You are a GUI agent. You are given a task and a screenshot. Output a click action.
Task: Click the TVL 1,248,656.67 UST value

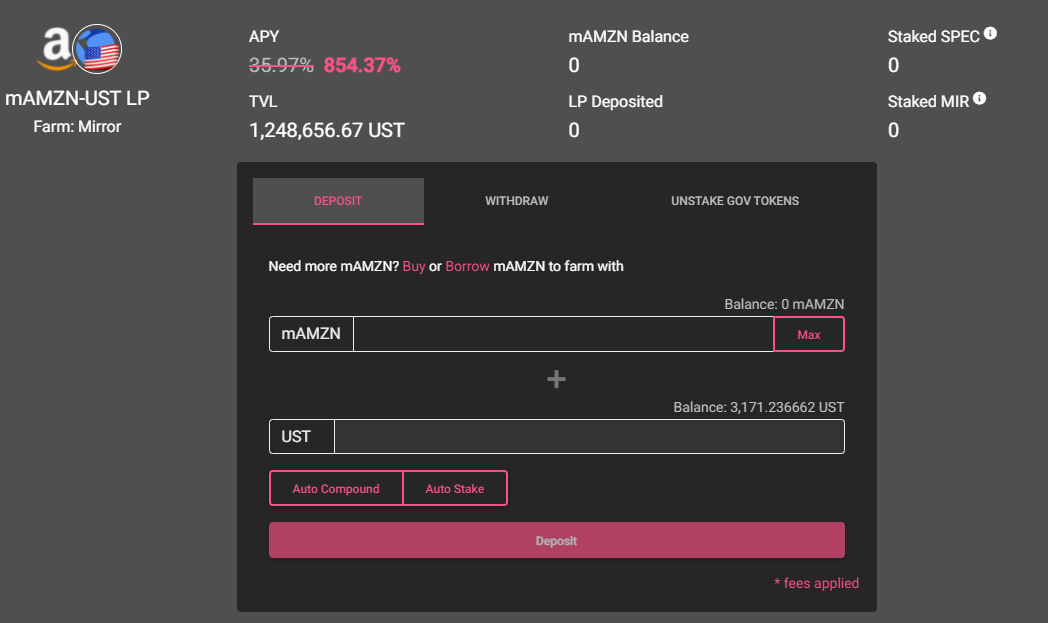(x=327, y=130)
